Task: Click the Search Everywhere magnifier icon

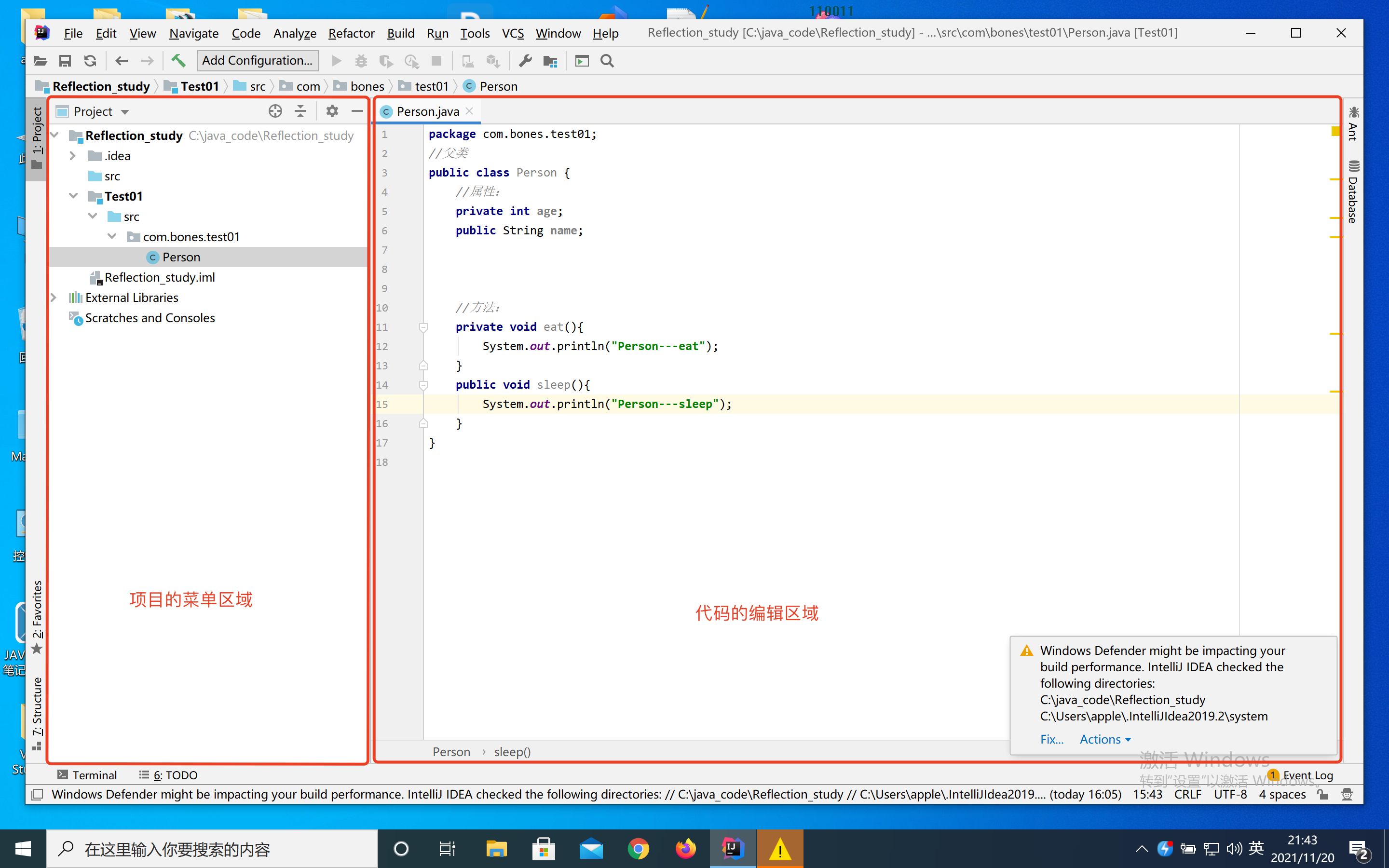Action: coord(607,60)
